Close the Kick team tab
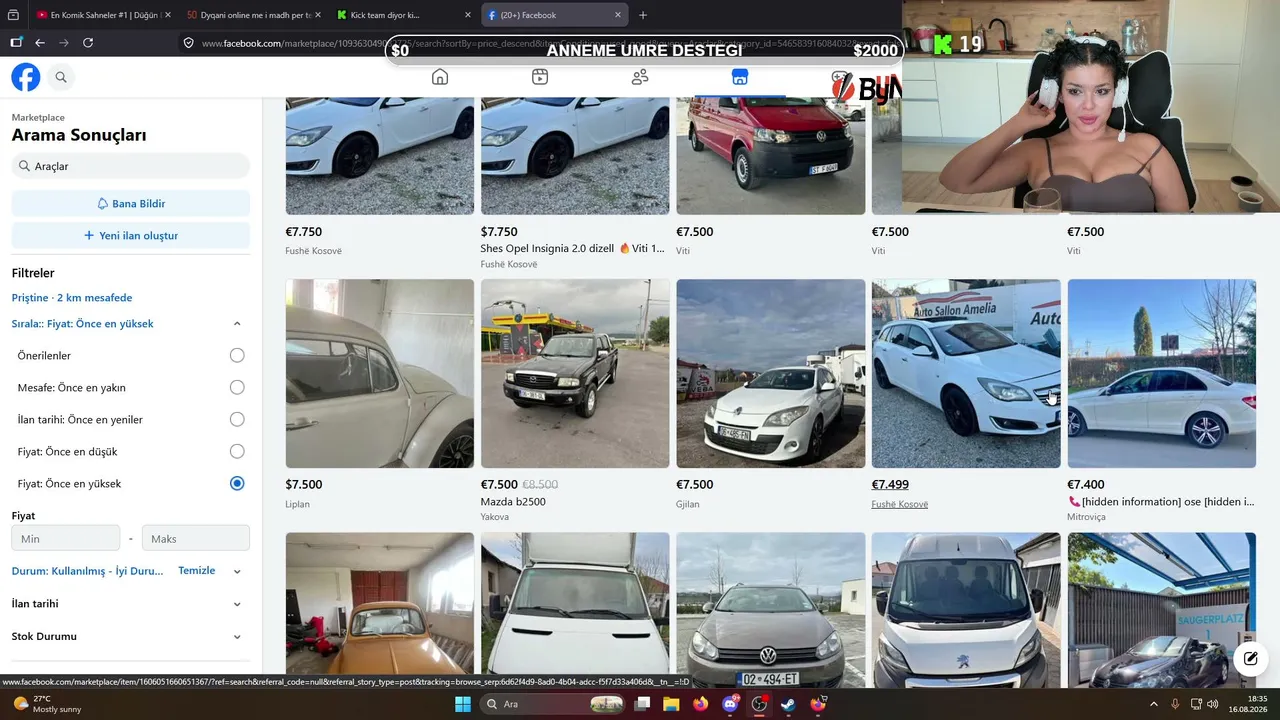Viewport: 1280px width, 720px height. click(467, 15)
